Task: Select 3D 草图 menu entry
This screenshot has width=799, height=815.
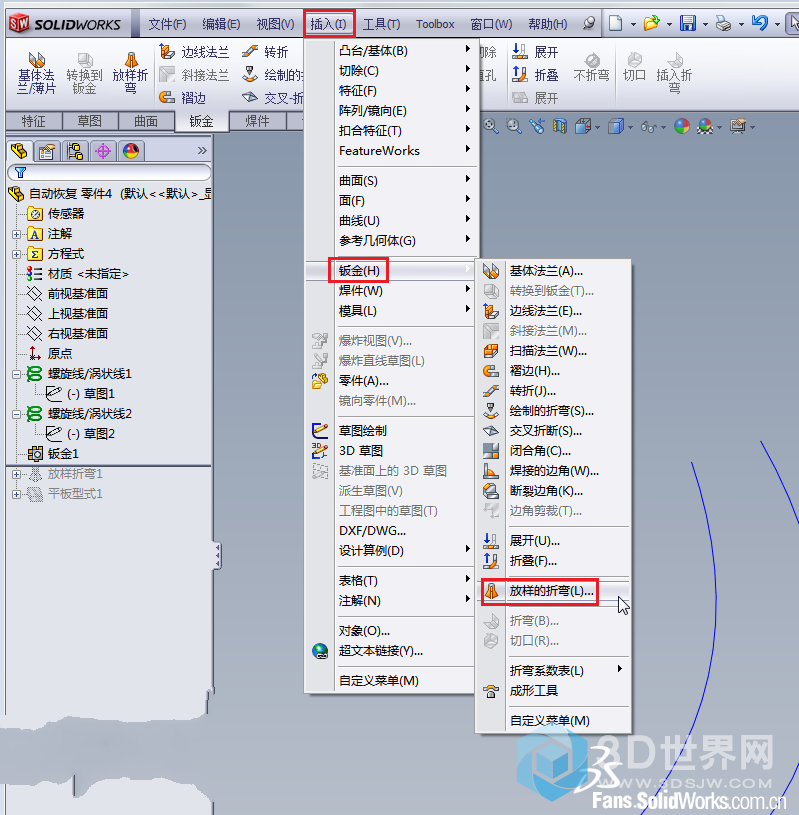Action: tap(391, 451)
